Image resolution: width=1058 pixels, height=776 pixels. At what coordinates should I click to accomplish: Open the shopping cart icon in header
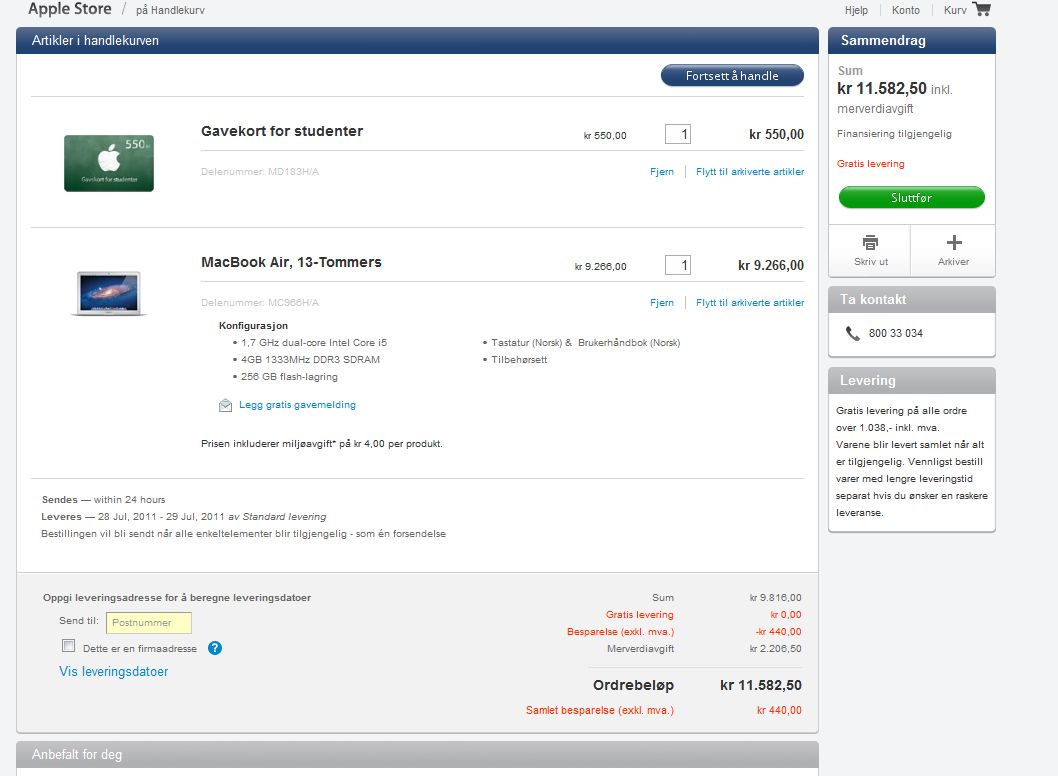(982, 9)
